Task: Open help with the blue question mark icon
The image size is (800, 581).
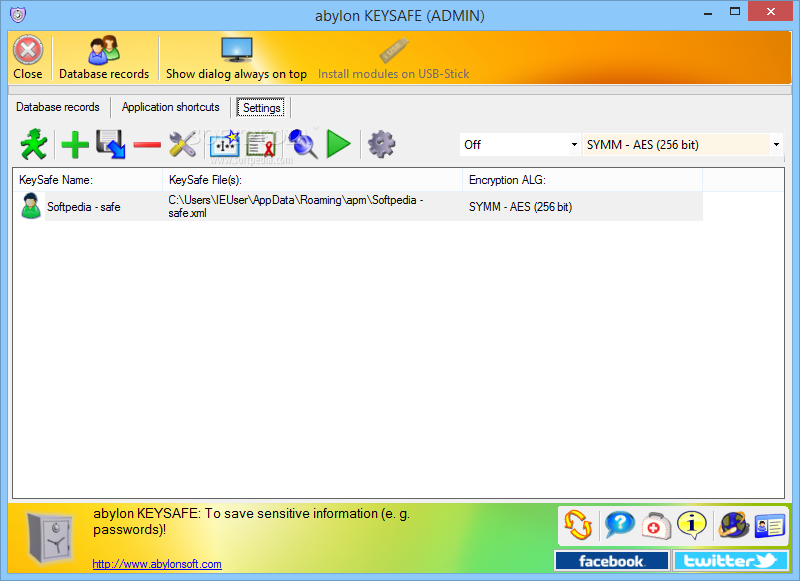Action: (x=619, y=525)
